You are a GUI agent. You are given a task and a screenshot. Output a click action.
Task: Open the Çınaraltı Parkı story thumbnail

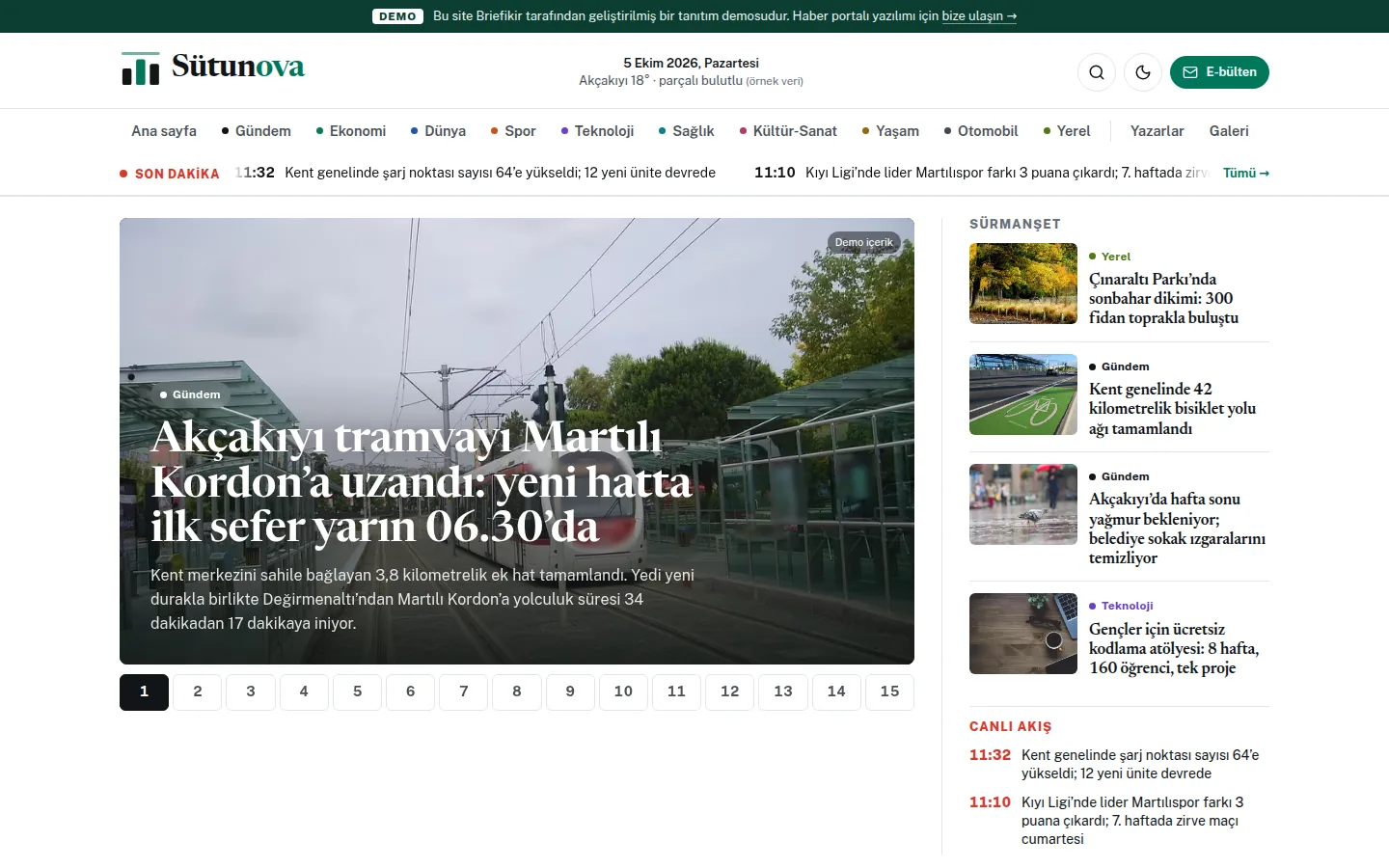(1023, 284)
